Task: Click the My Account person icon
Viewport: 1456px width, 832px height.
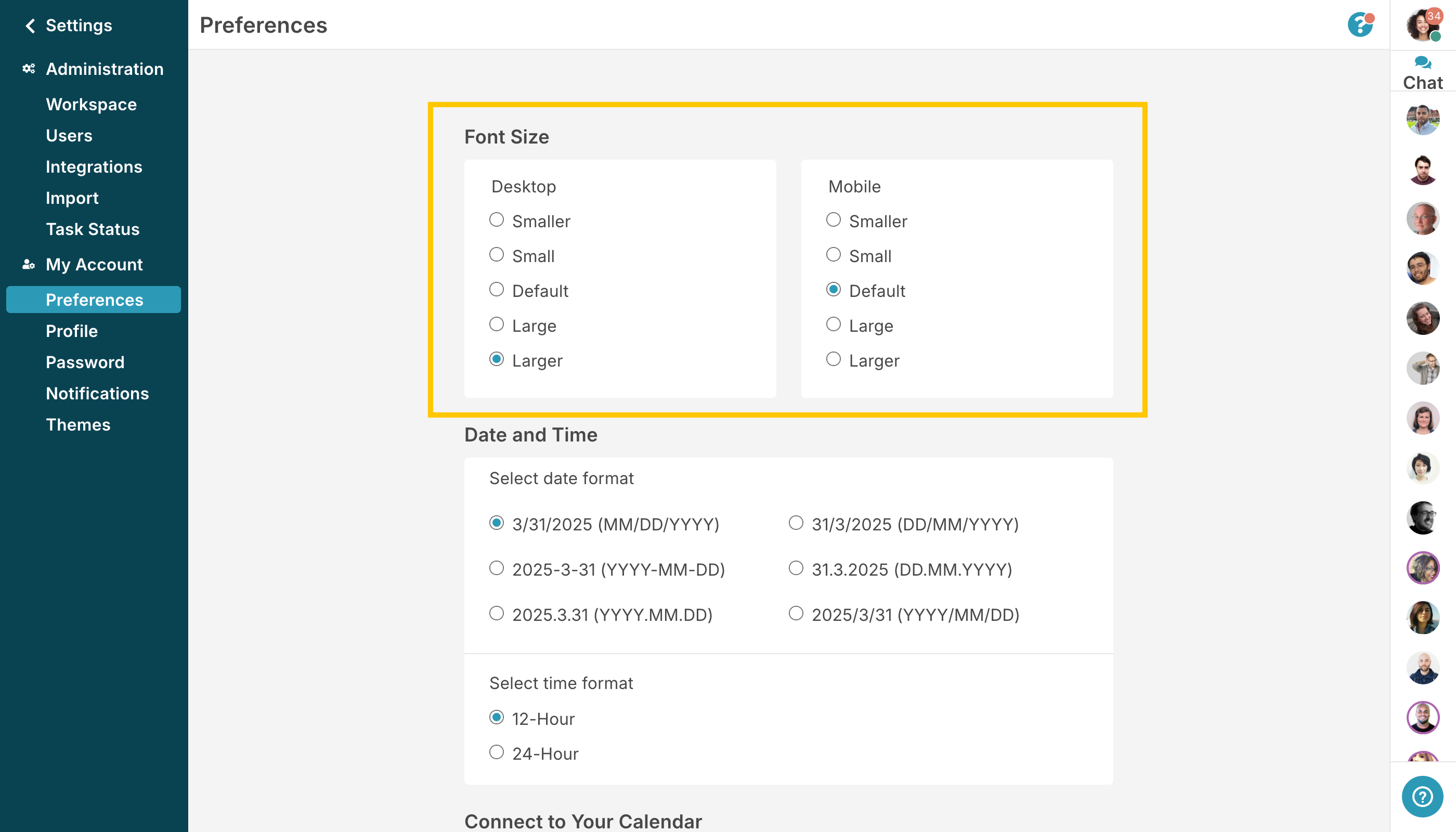Action: coord(29,265)
